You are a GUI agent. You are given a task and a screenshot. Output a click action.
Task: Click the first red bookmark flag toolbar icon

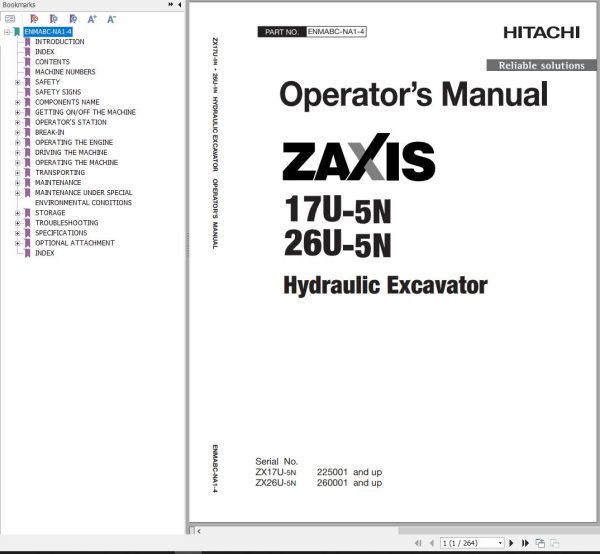[34, 19]
